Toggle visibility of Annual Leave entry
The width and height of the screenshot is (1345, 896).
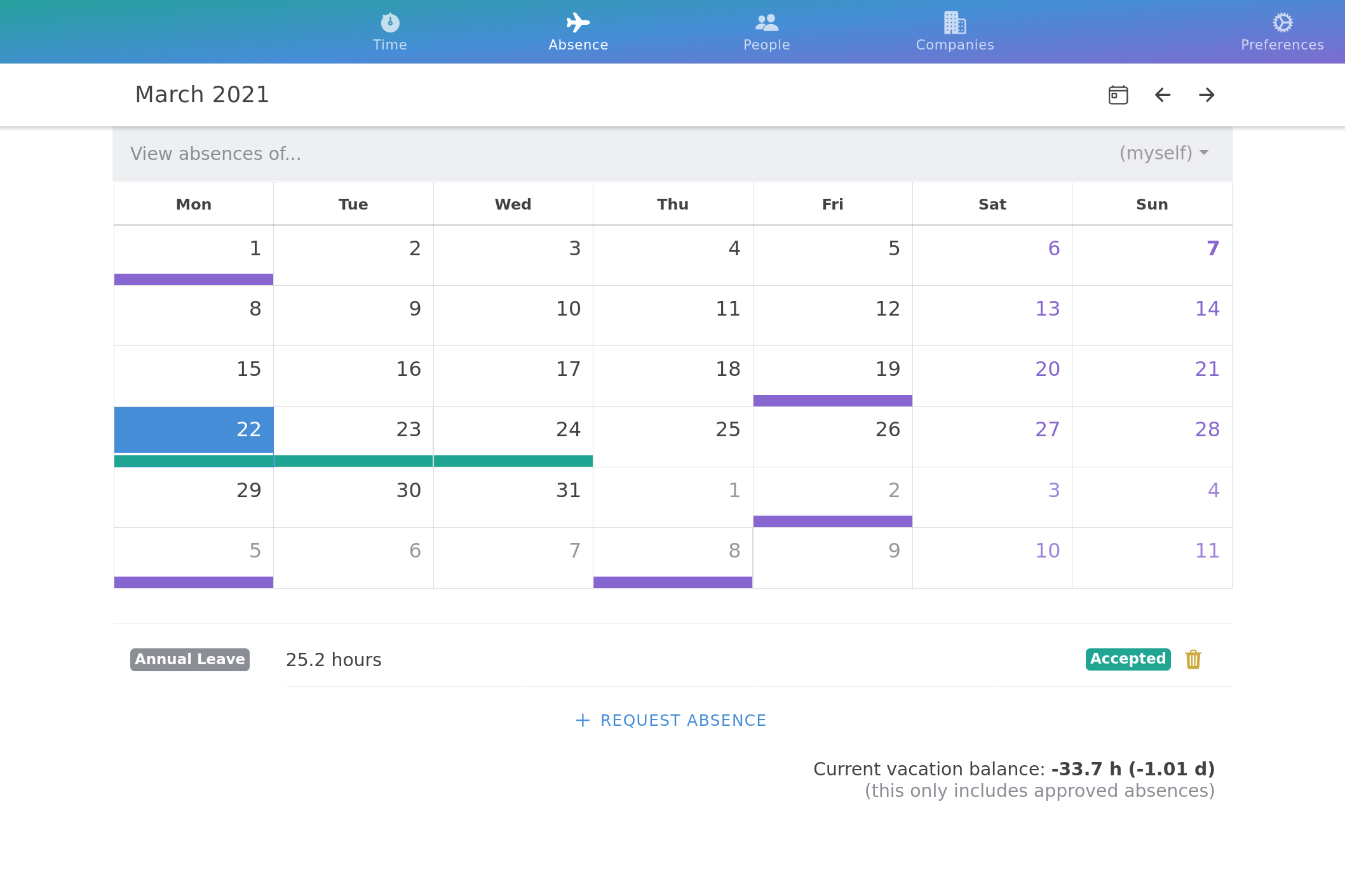click(190, 659)
